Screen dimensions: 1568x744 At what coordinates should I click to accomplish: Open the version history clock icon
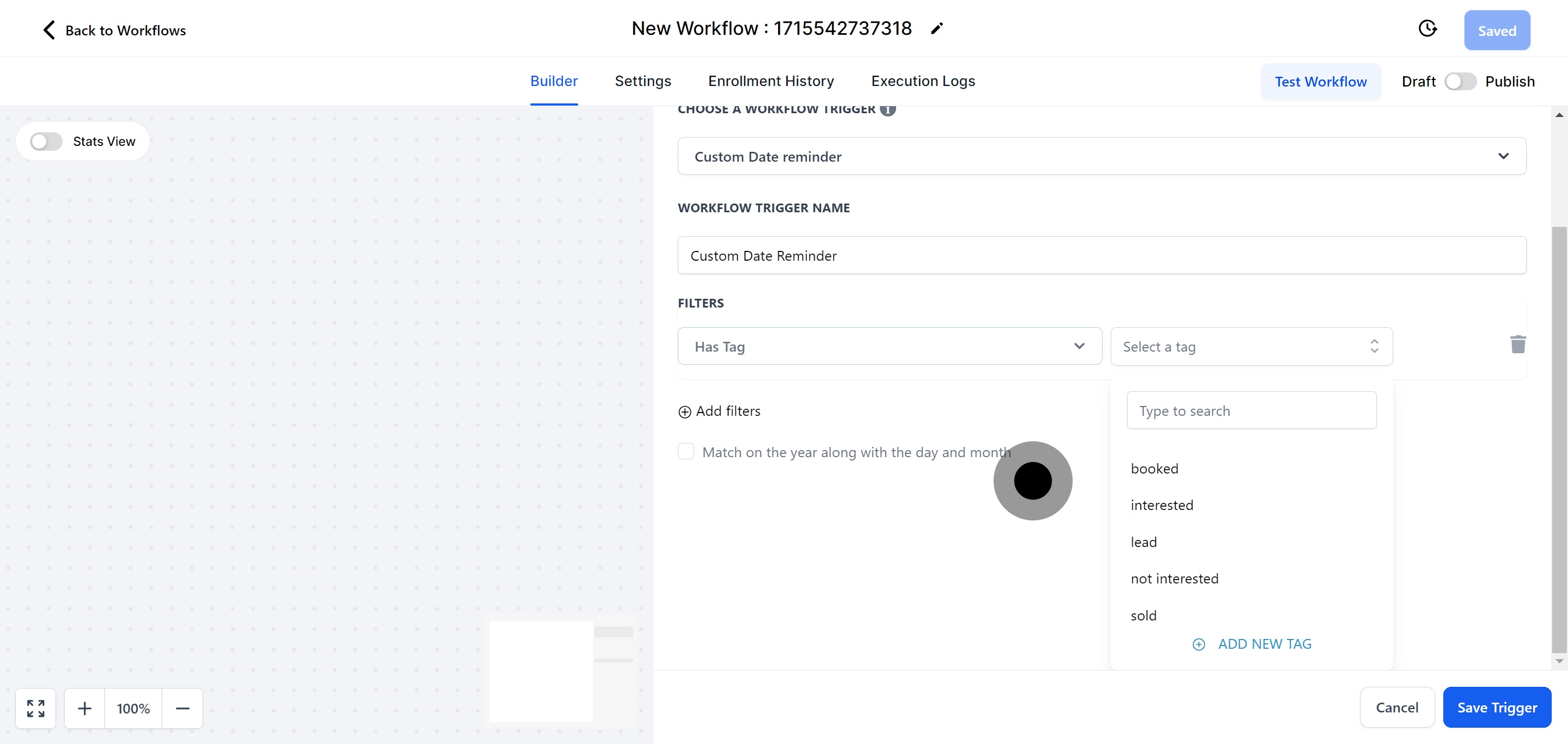click(1427, 29)
